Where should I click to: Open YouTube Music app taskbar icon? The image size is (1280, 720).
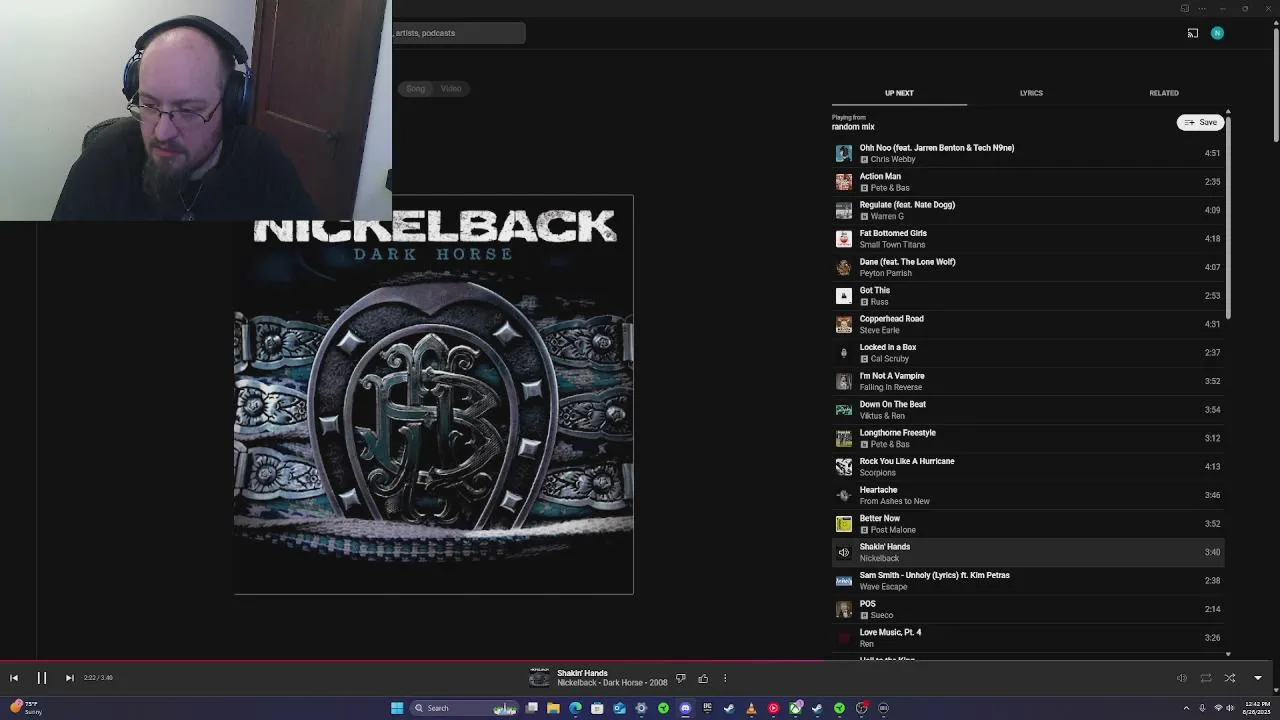coord(773,708)
